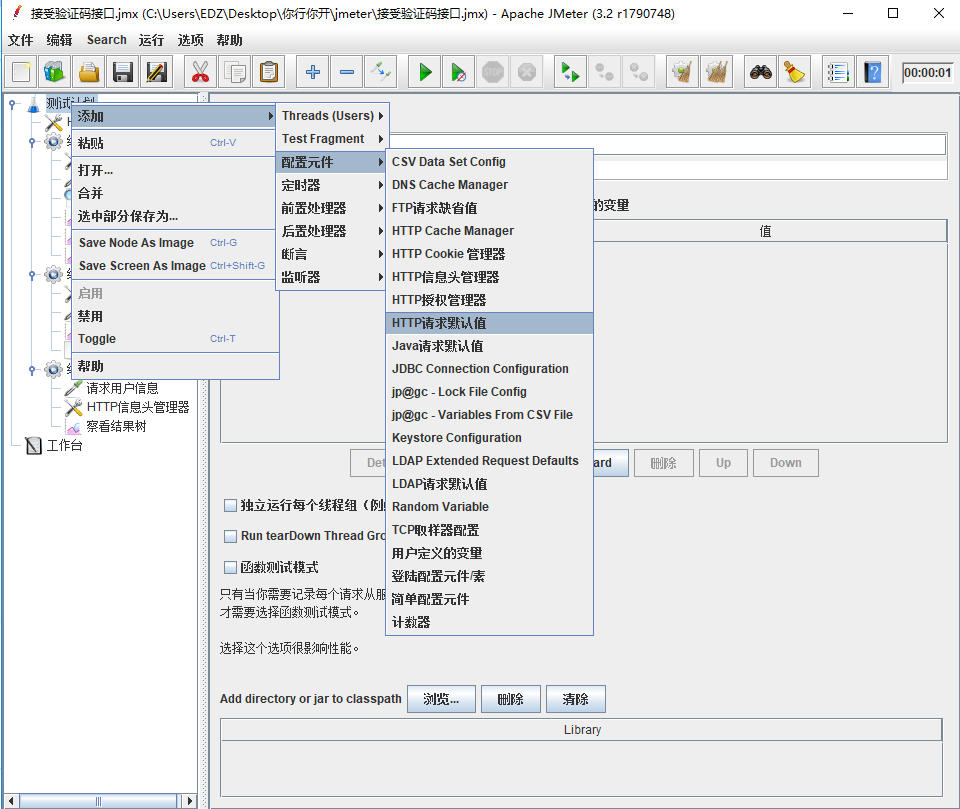The height and width of the screenshot is (809, 960).
Task: Choose CSV Data Set Config
Action: (489, 162)
